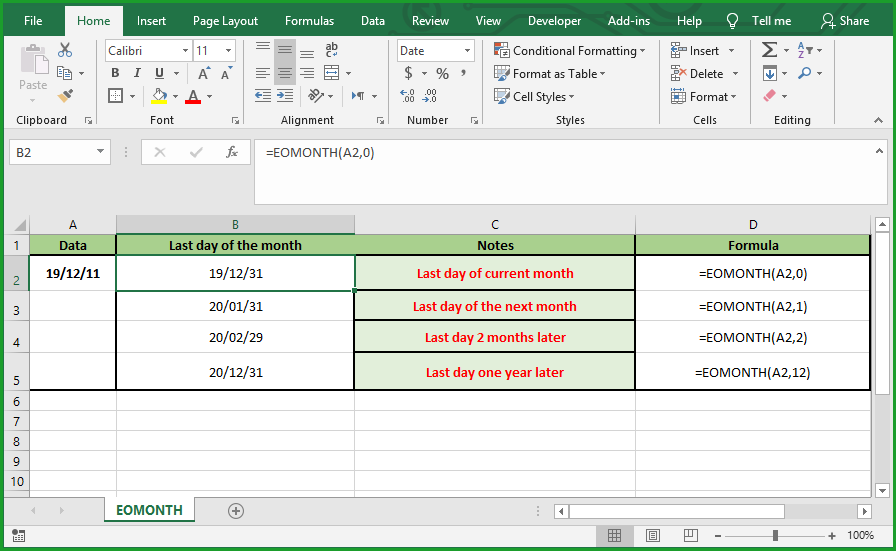896x551 pixels.
Task: Select cell C4 Last day 2 months later
Action: coord(495,337)
